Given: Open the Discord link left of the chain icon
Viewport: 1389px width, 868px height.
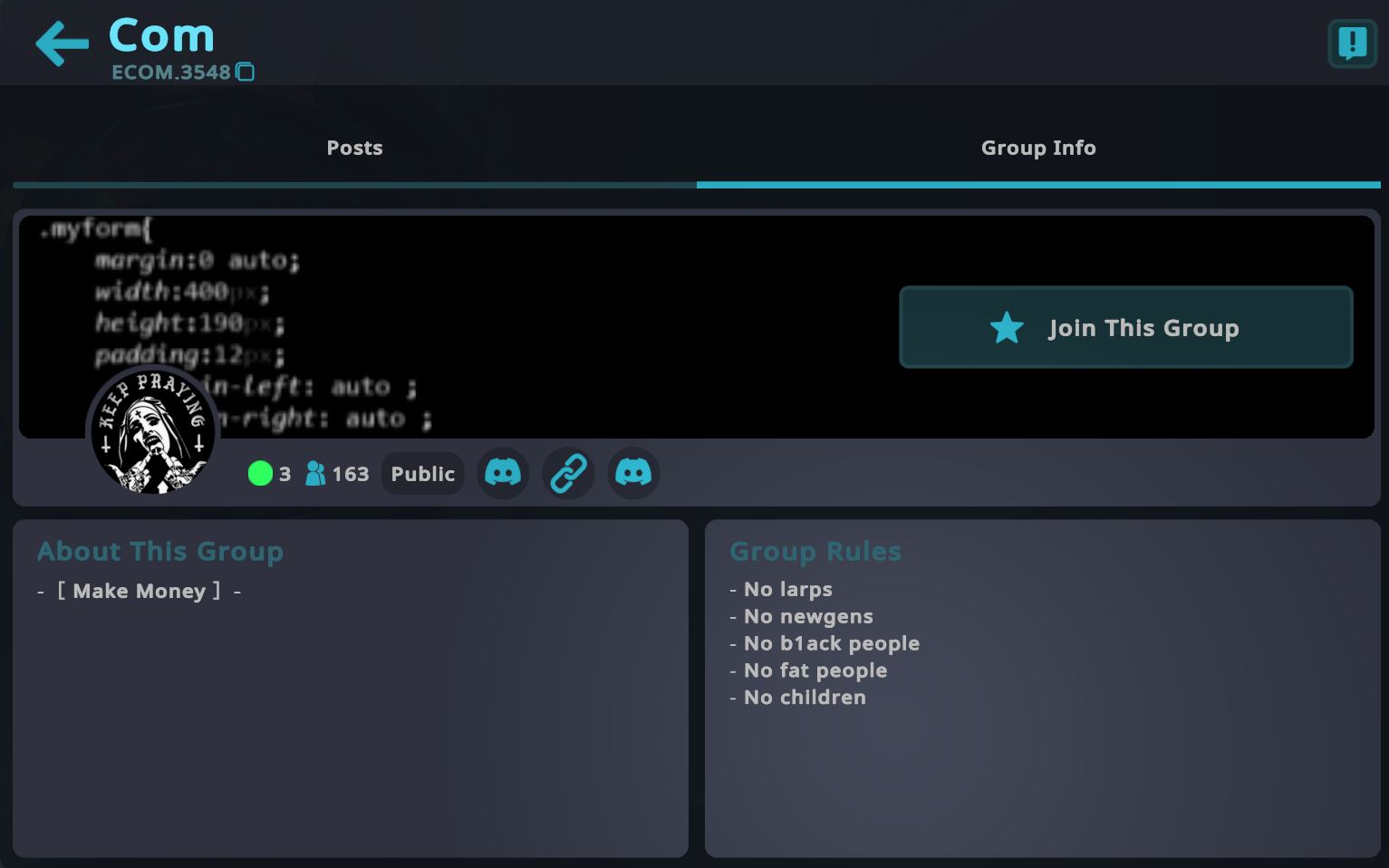Looking at the screenshot, I should pyautogui.click(x=503, y=473).
